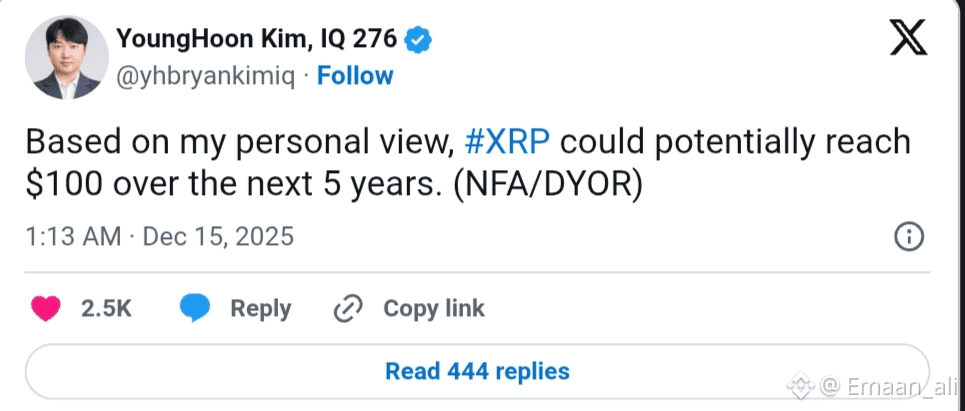
Task: Open Read 444 replies
Action: coord(477,371)
